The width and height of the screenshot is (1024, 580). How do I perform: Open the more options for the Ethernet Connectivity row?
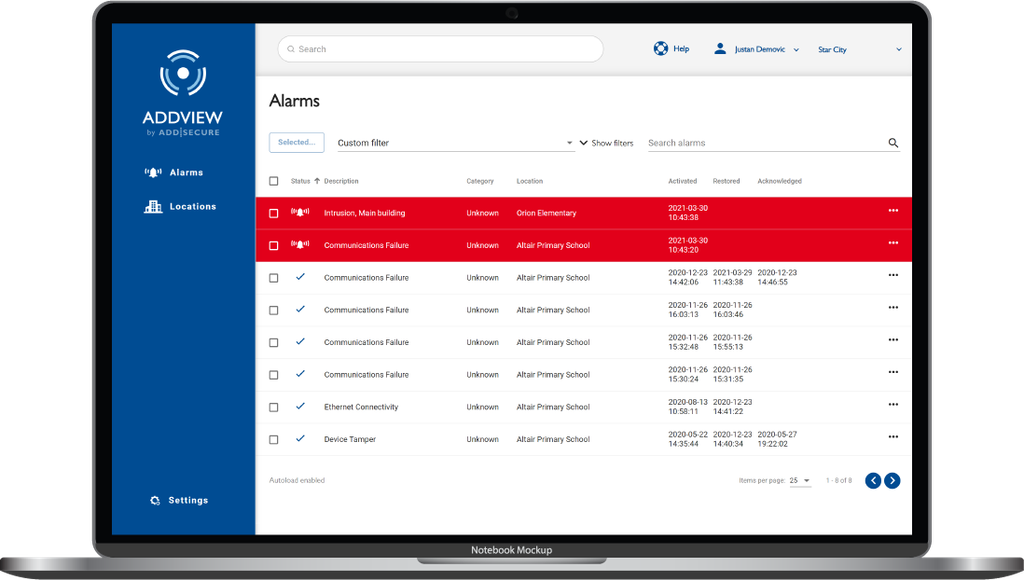[893, 404]
